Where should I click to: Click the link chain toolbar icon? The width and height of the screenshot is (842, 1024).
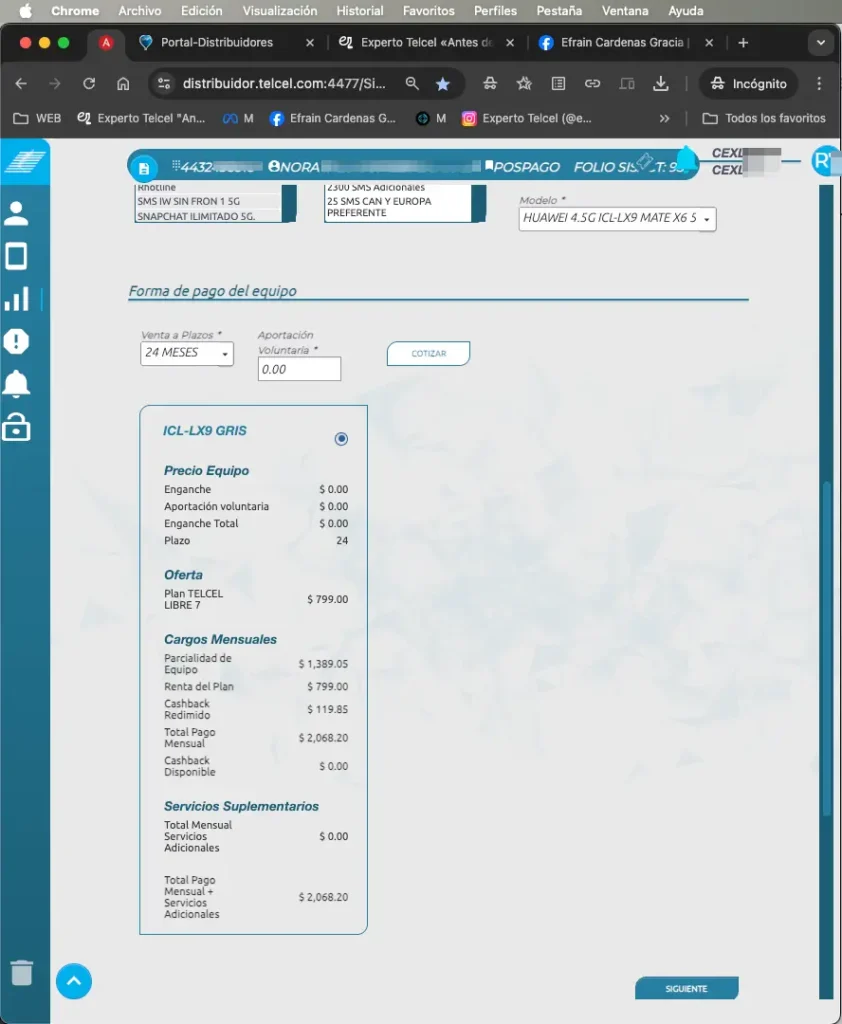click(592, 84)
